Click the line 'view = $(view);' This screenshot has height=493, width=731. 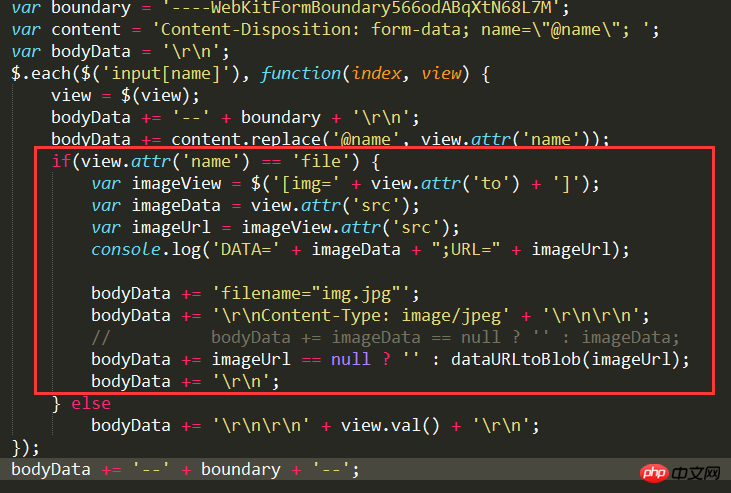pos(125,96)
